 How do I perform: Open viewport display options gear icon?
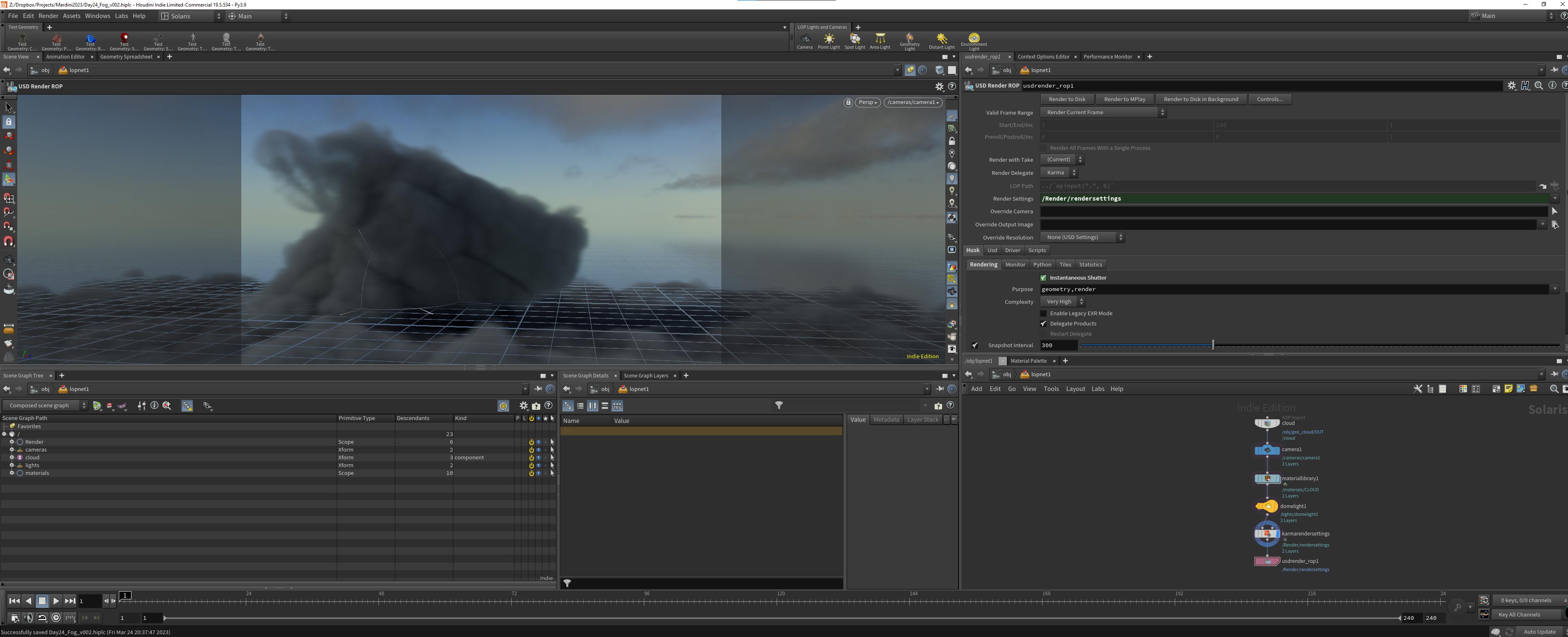[x=939, y=86]
